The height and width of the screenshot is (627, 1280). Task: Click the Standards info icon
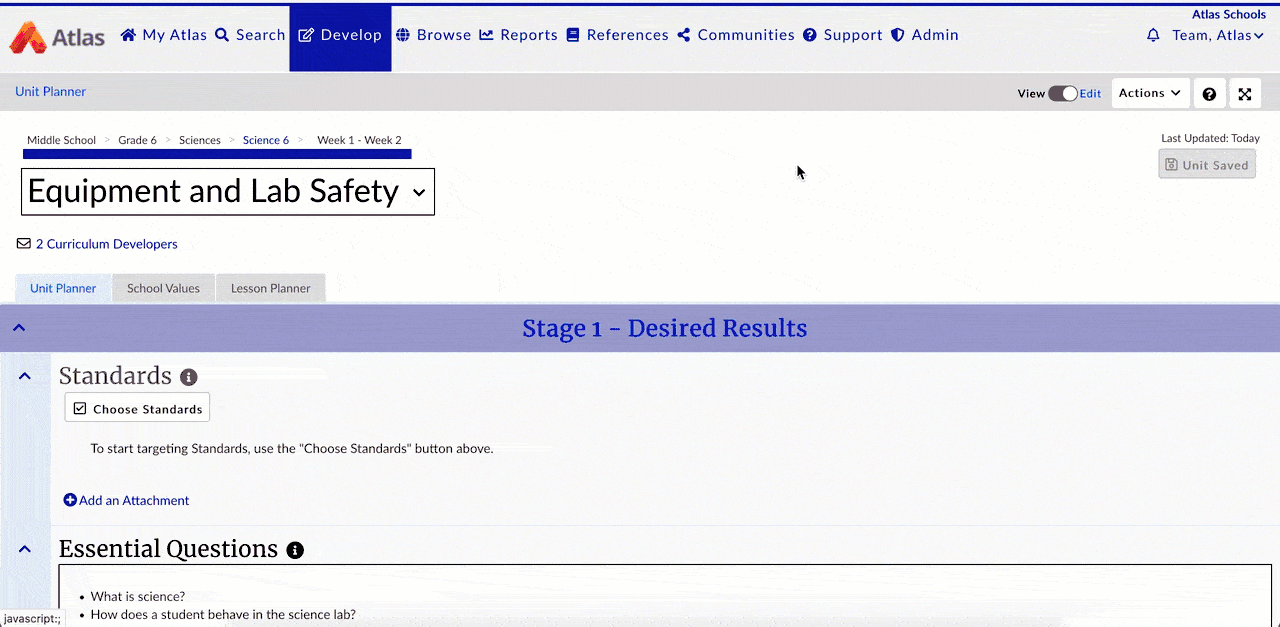pos(189,377)
